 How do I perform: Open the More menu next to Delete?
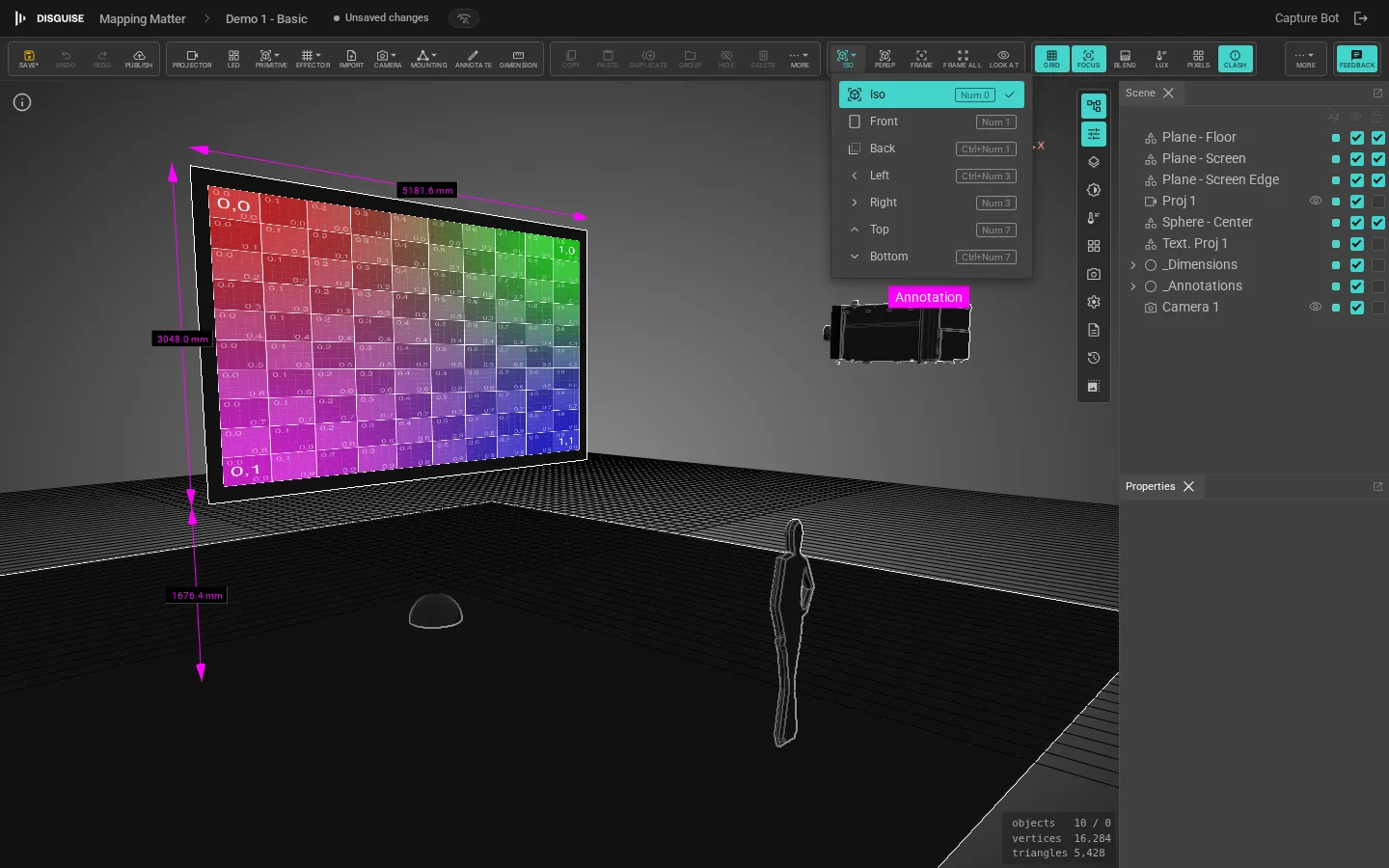(800, 59)
